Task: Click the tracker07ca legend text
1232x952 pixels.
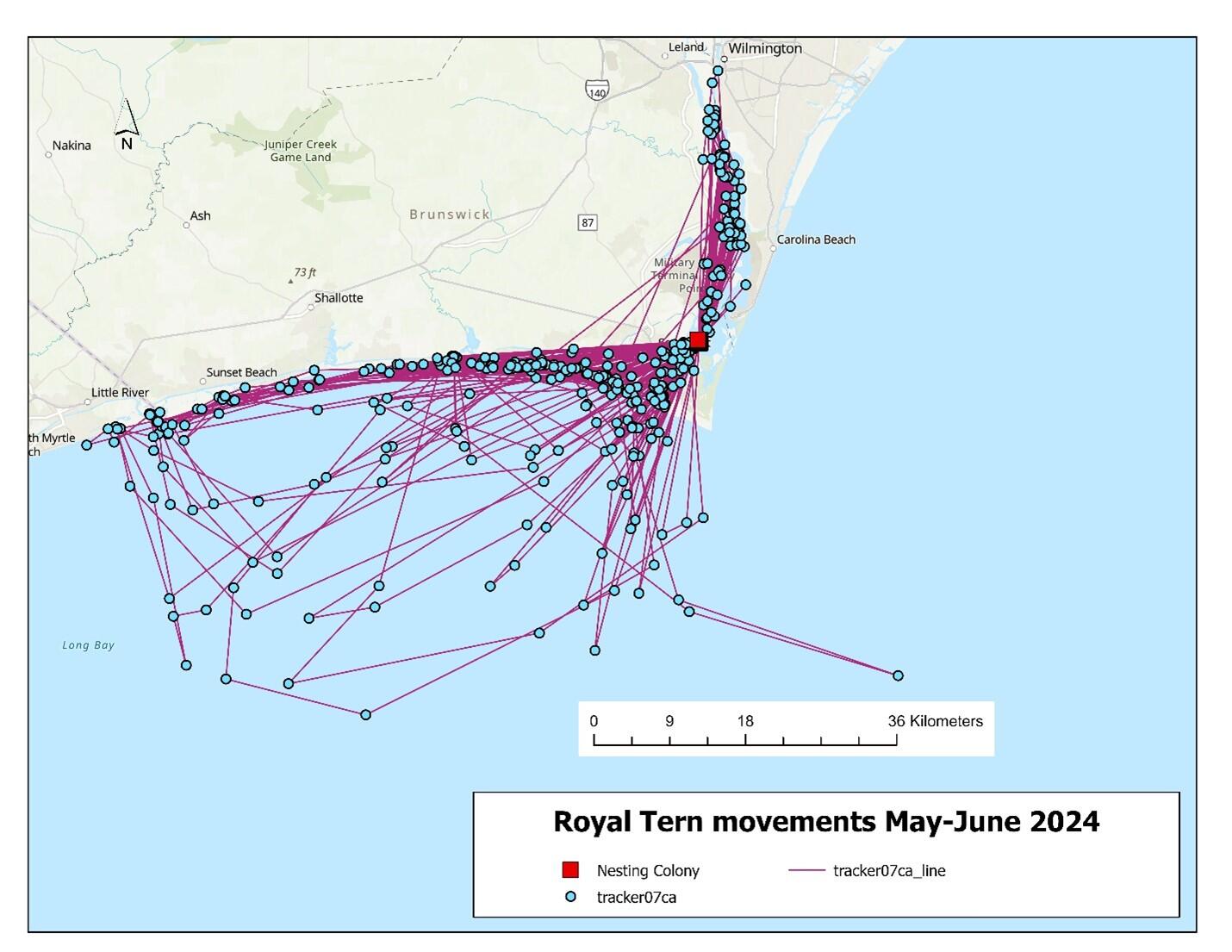Action: point(637,897)
